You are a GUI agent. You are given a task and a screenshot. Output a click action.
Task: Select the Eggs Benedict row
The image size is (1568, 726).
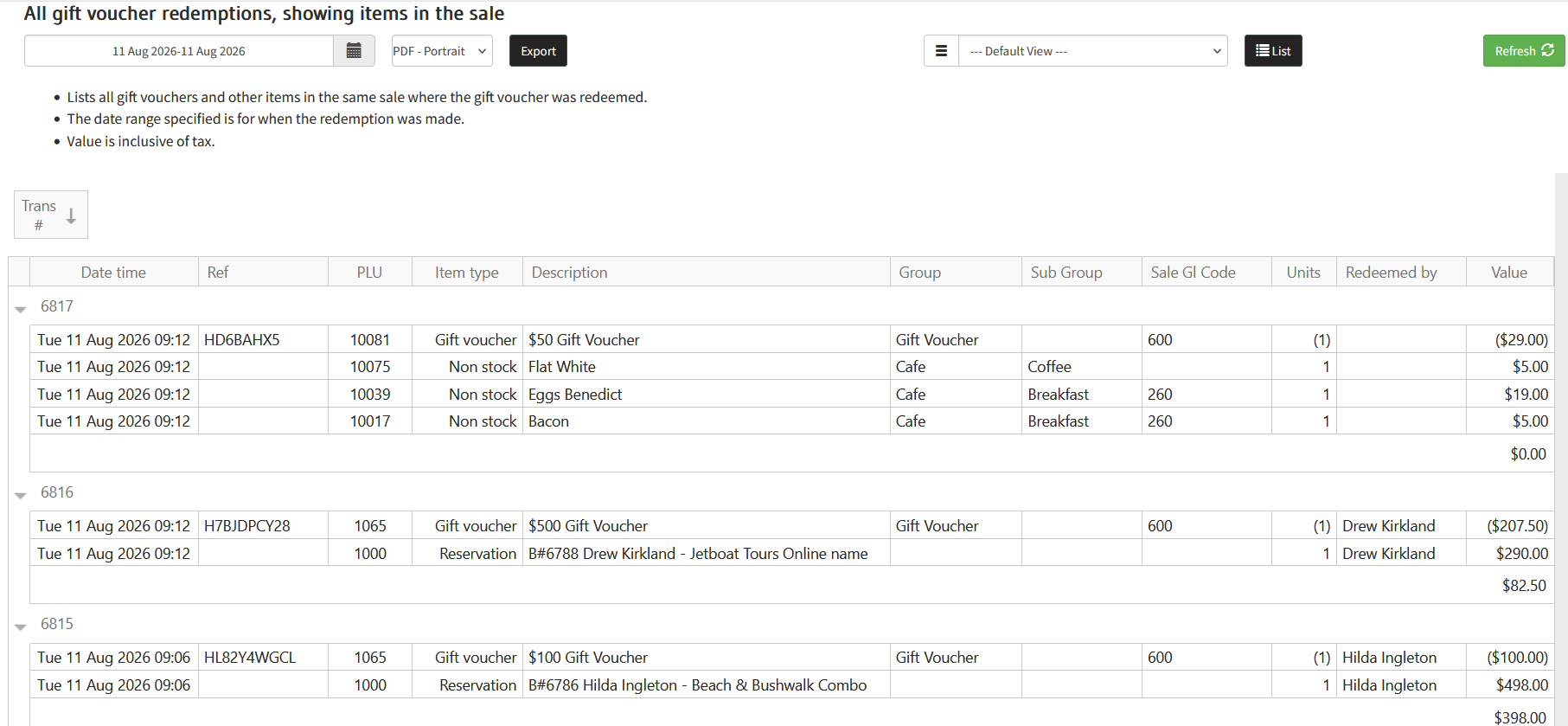(x=791, y=394)
